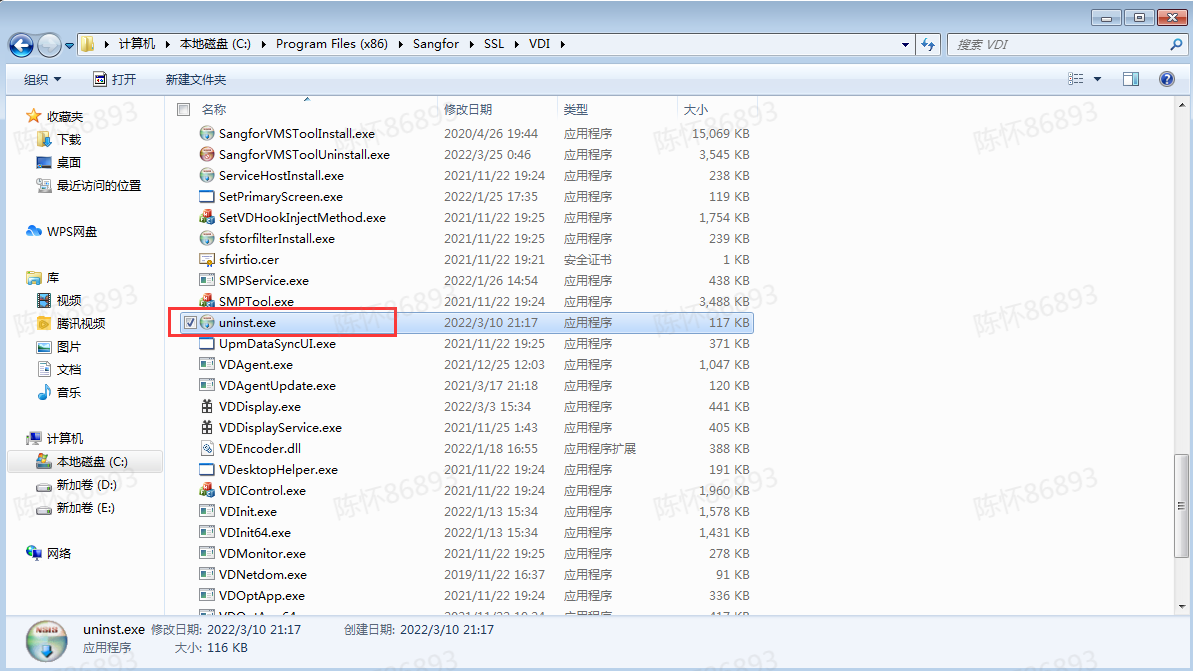Sort by the 名称 column header
The height and width of the screenshot is (671, 1193).
214,110
